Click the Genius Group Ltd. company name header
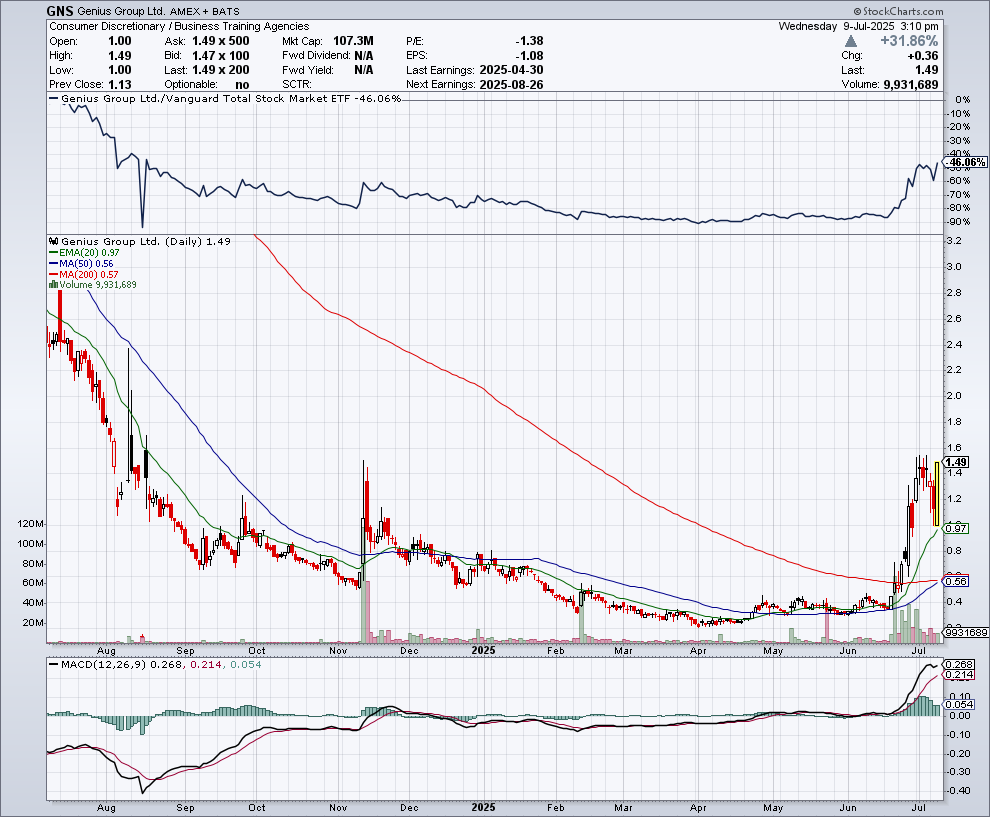The width and height of the screenshot is (990, 817). [121, 11]
